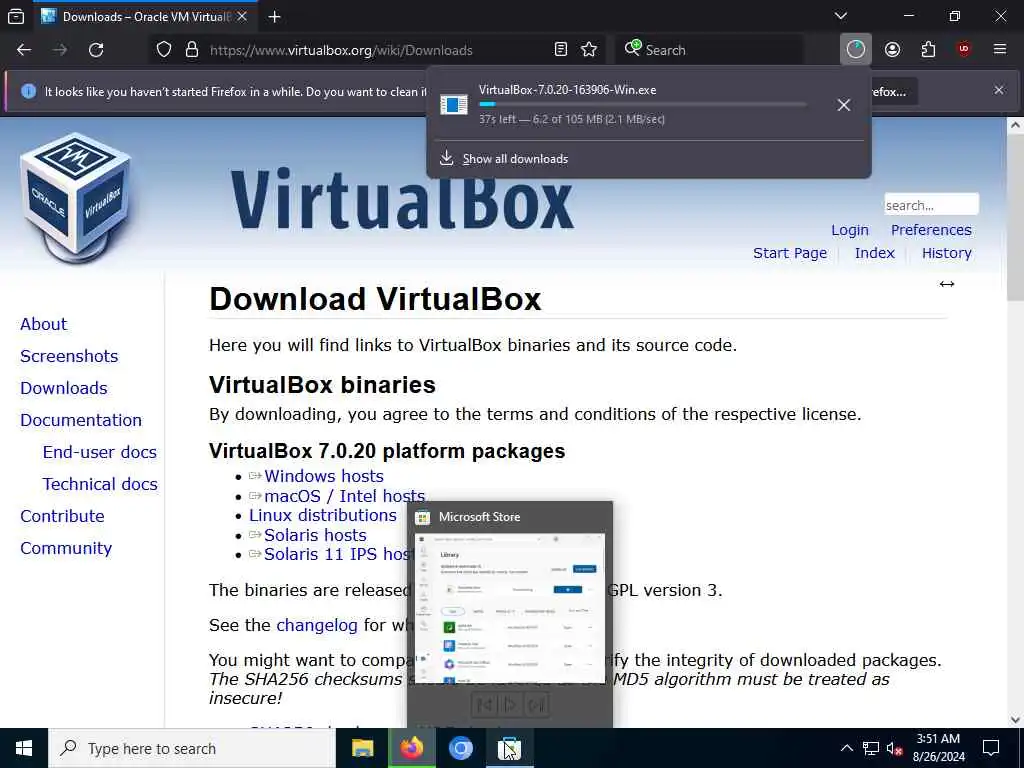This screenshot has width=1024, height=768.
Task: Open a new browser tab
Action: click(x=274, y=16)
